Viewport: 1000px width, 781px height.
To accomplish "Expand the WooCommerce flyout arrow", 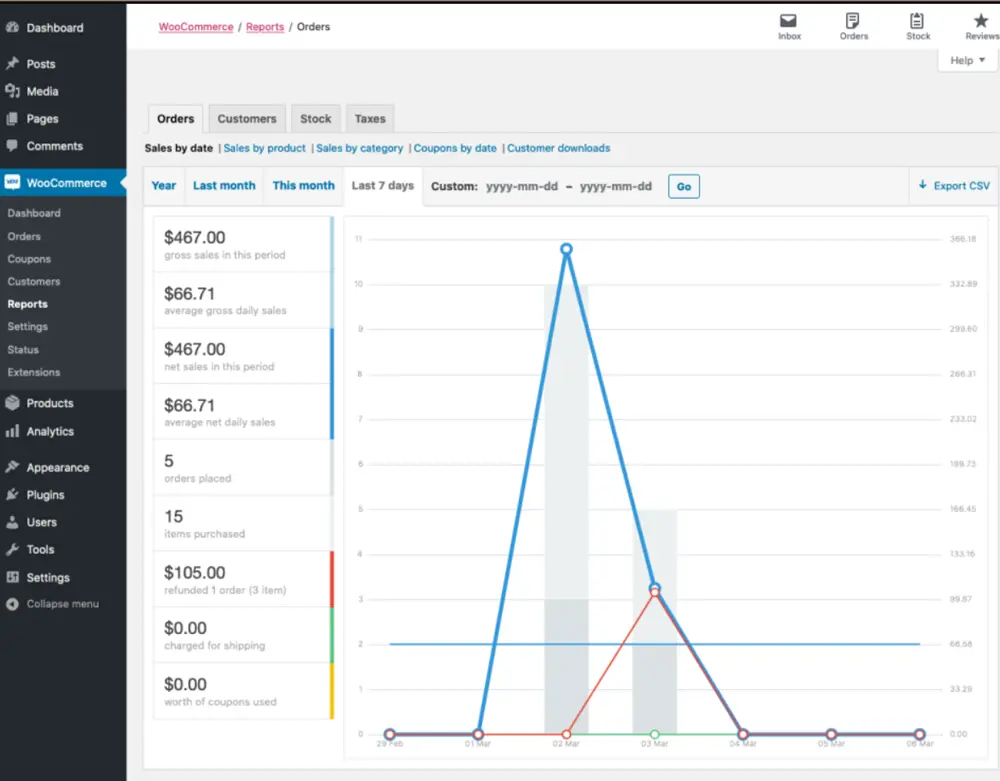I will [122, 183].
